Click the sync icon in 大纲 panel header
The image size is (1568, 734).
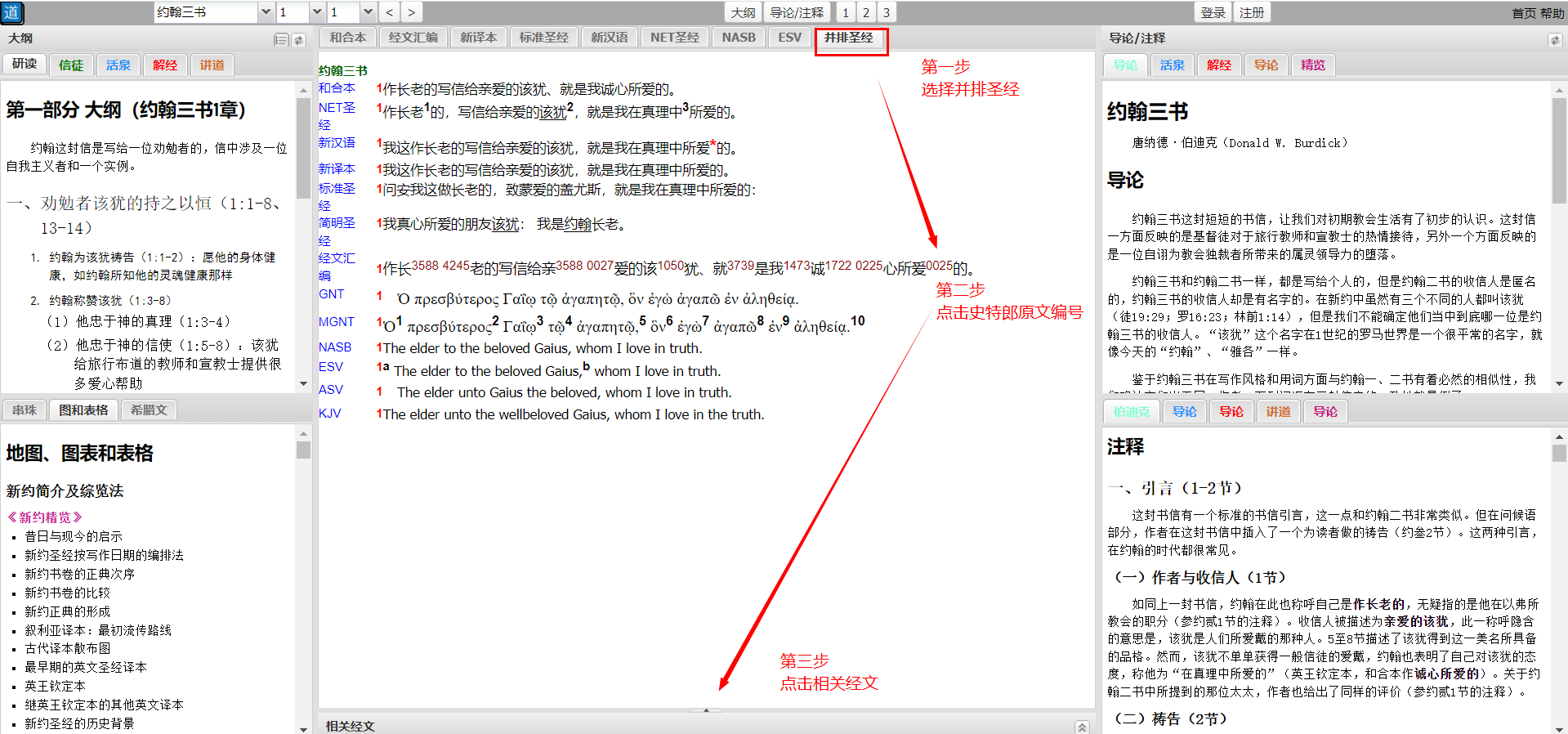click(x=299, y=39)
